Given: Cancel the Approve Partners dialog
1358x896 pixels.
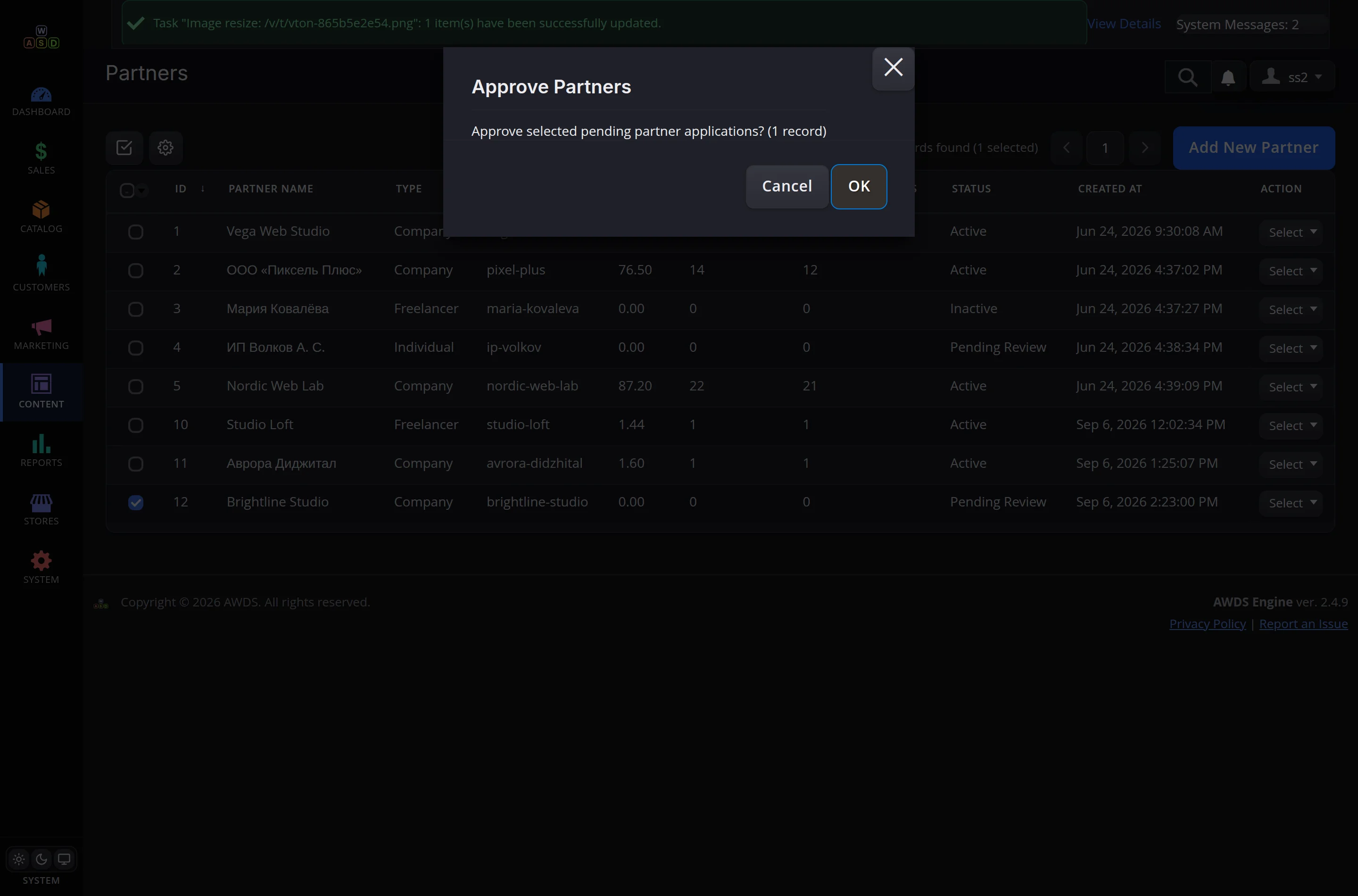Looking at the screenshot, I should point(787,186).
